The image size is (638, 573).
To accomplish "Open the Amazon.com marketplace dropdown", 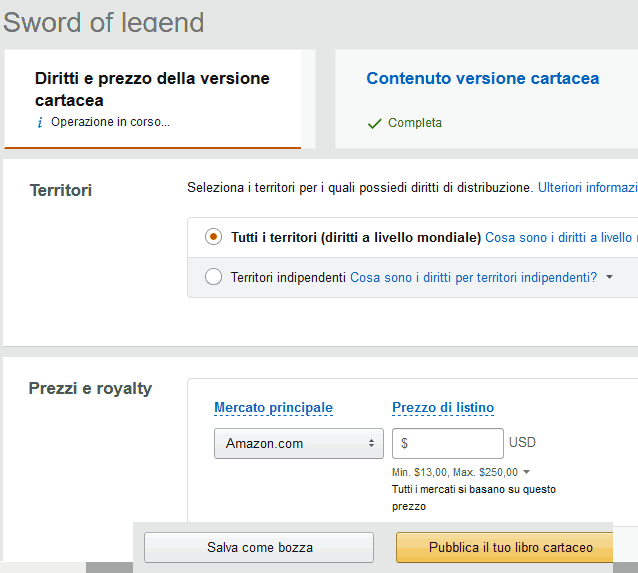I will [x=299, y=443].
